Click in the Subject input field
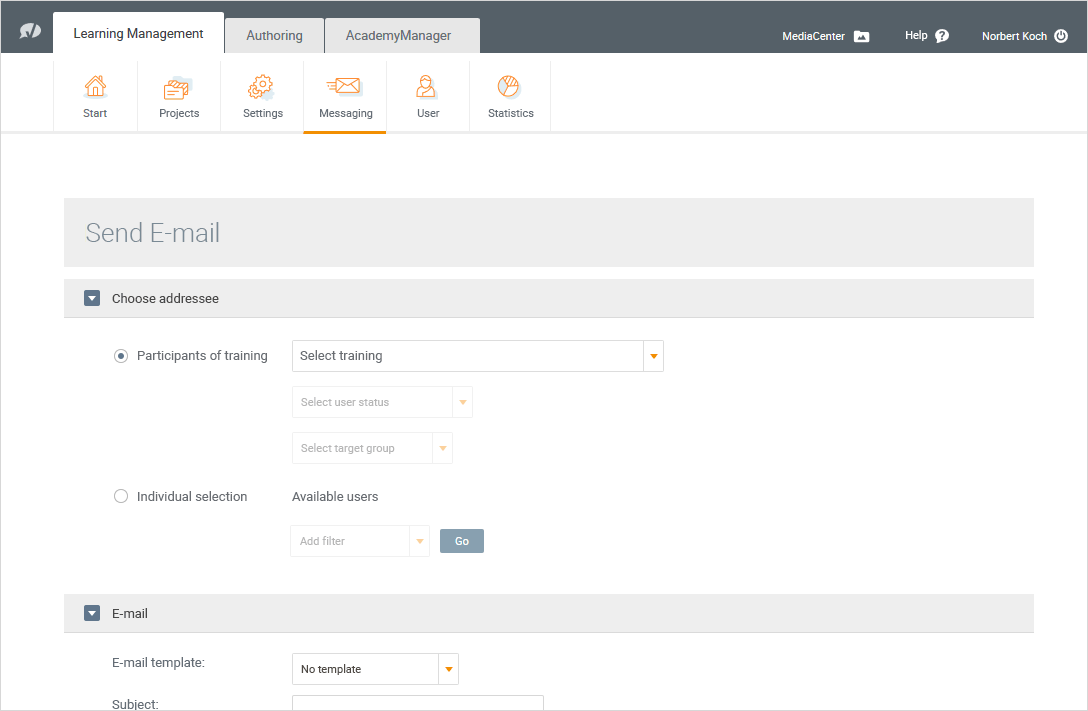The height and width of the screenshot is (711, 1088). pyautogui.click(x=418, y=703)
